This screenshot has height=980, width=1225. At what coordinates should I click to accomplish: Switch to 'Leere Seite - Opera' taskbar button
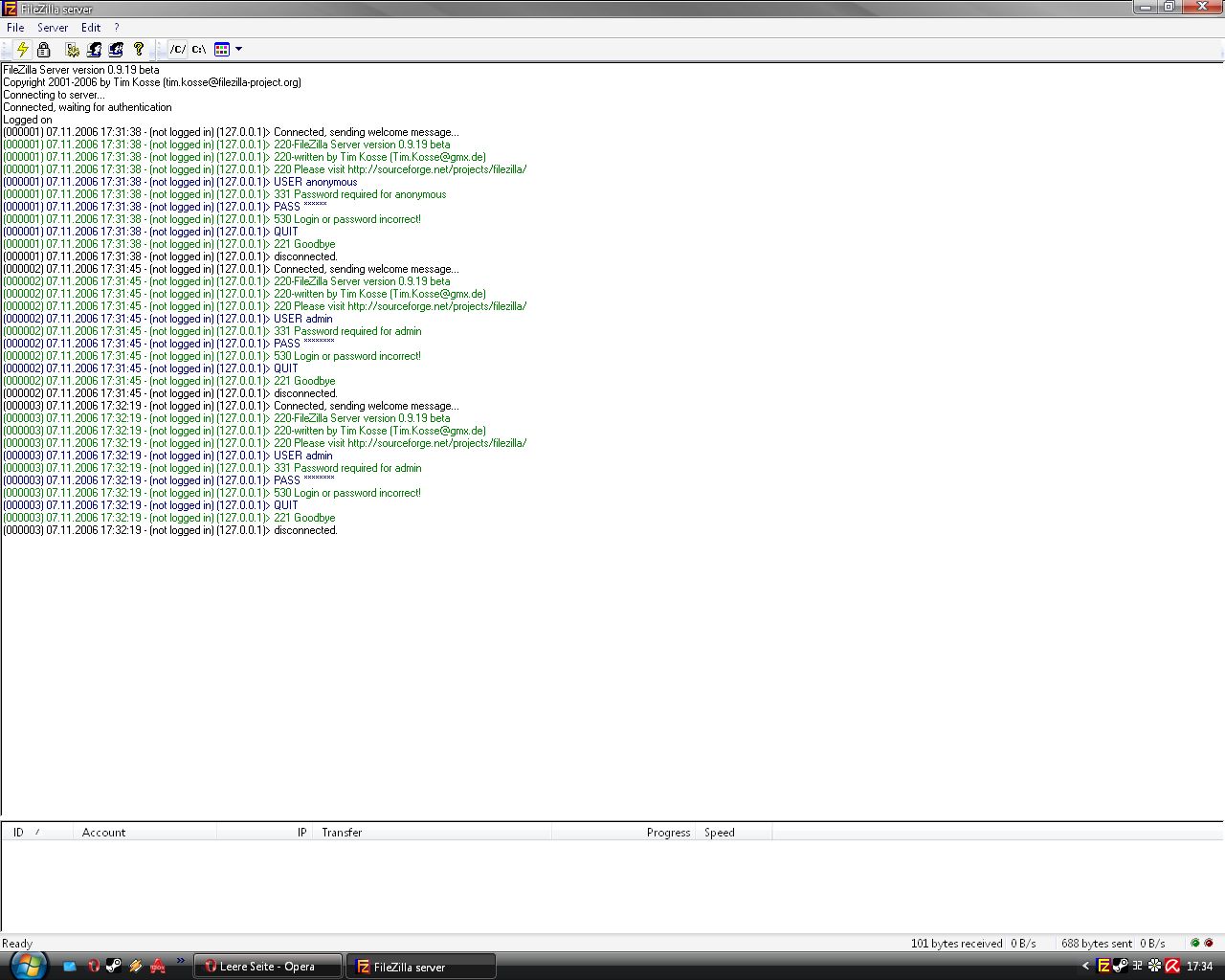(268, 967)
